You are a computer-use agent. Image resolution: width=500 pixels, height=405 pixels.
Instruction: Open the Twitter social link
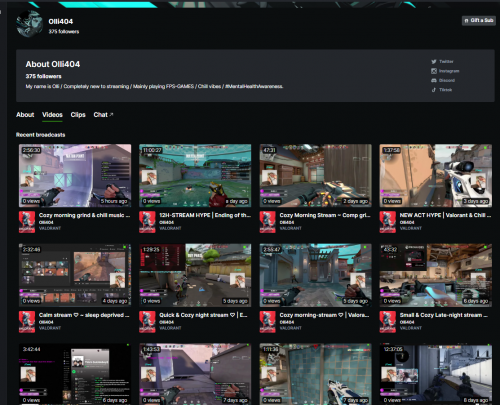(x=442, y=62)
